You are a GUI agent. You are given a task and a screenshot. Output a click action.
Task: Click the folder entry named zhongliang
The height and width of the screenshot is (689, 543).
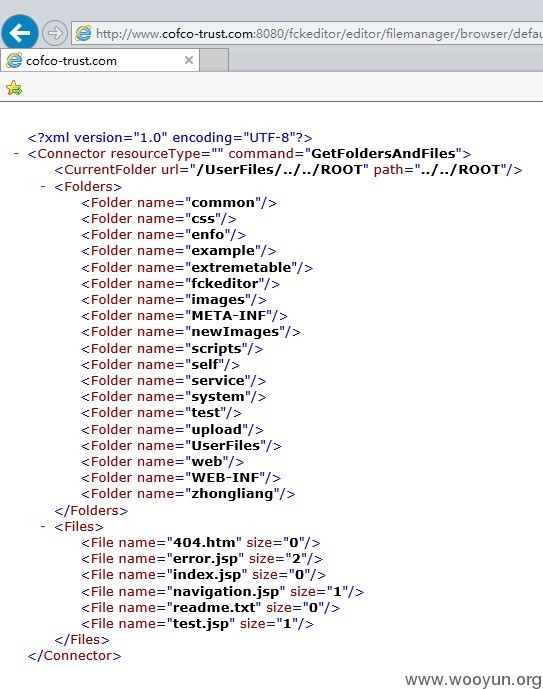pyautogui.click(x=188, y=494)
